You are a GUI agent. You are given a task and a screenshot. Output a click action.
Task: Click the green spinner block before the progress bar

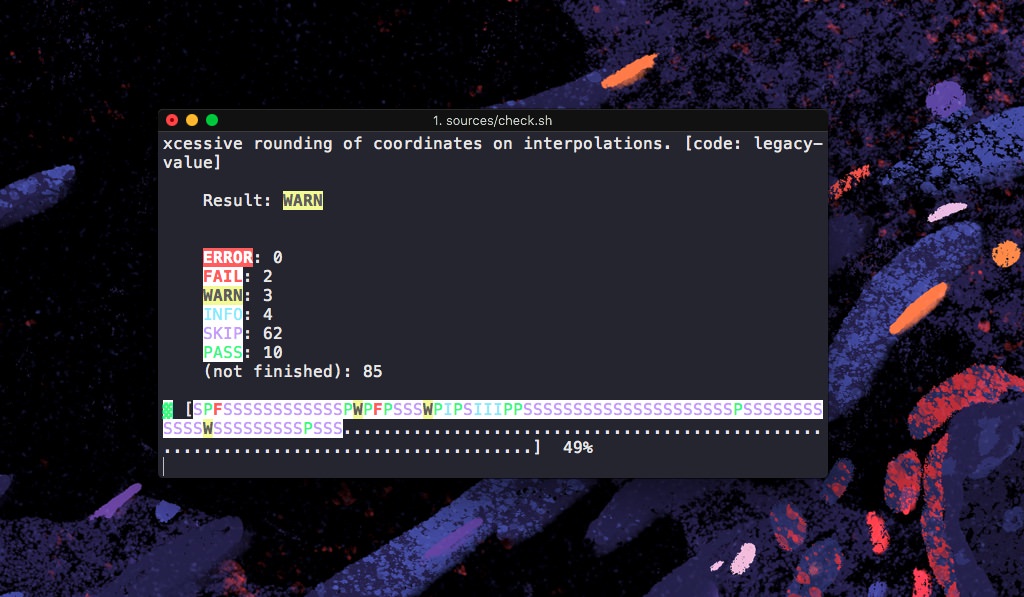pos(168,410)
